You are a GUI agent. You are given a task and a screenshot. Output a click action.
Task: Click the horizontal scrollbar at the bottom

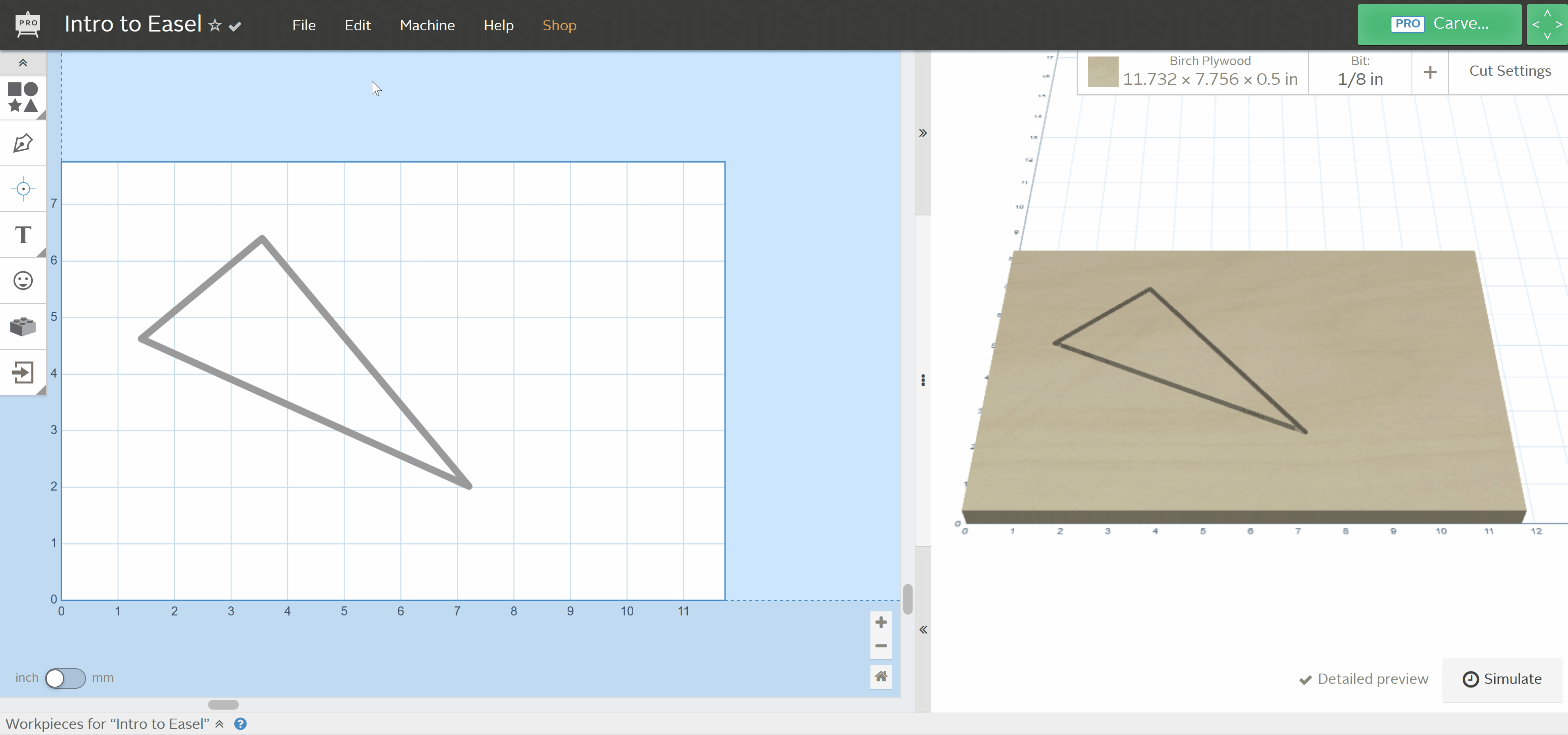(223, 704)
